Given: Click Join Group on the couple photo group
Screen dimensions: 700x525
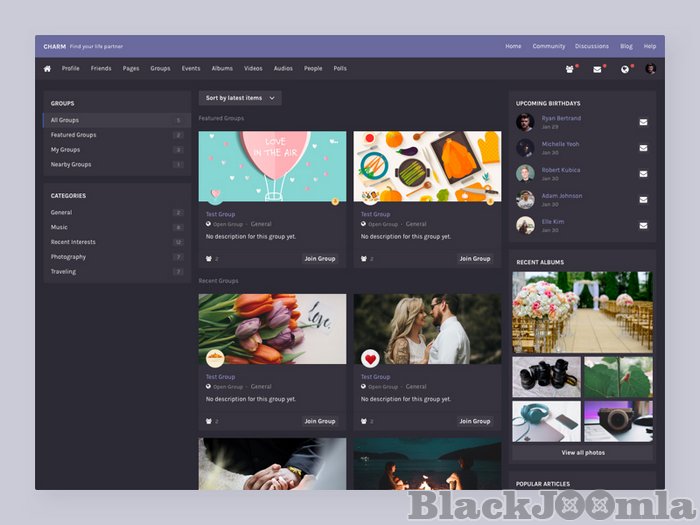Looking at the screenshot, I should click(x=475, y=421).
